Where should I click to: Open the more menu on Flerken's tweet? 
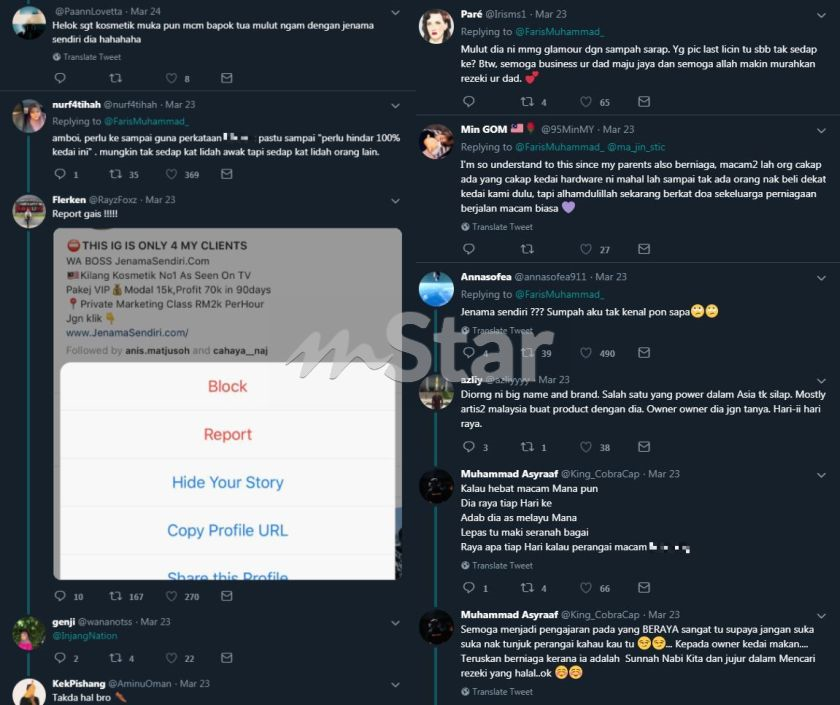tap(395, 201)
